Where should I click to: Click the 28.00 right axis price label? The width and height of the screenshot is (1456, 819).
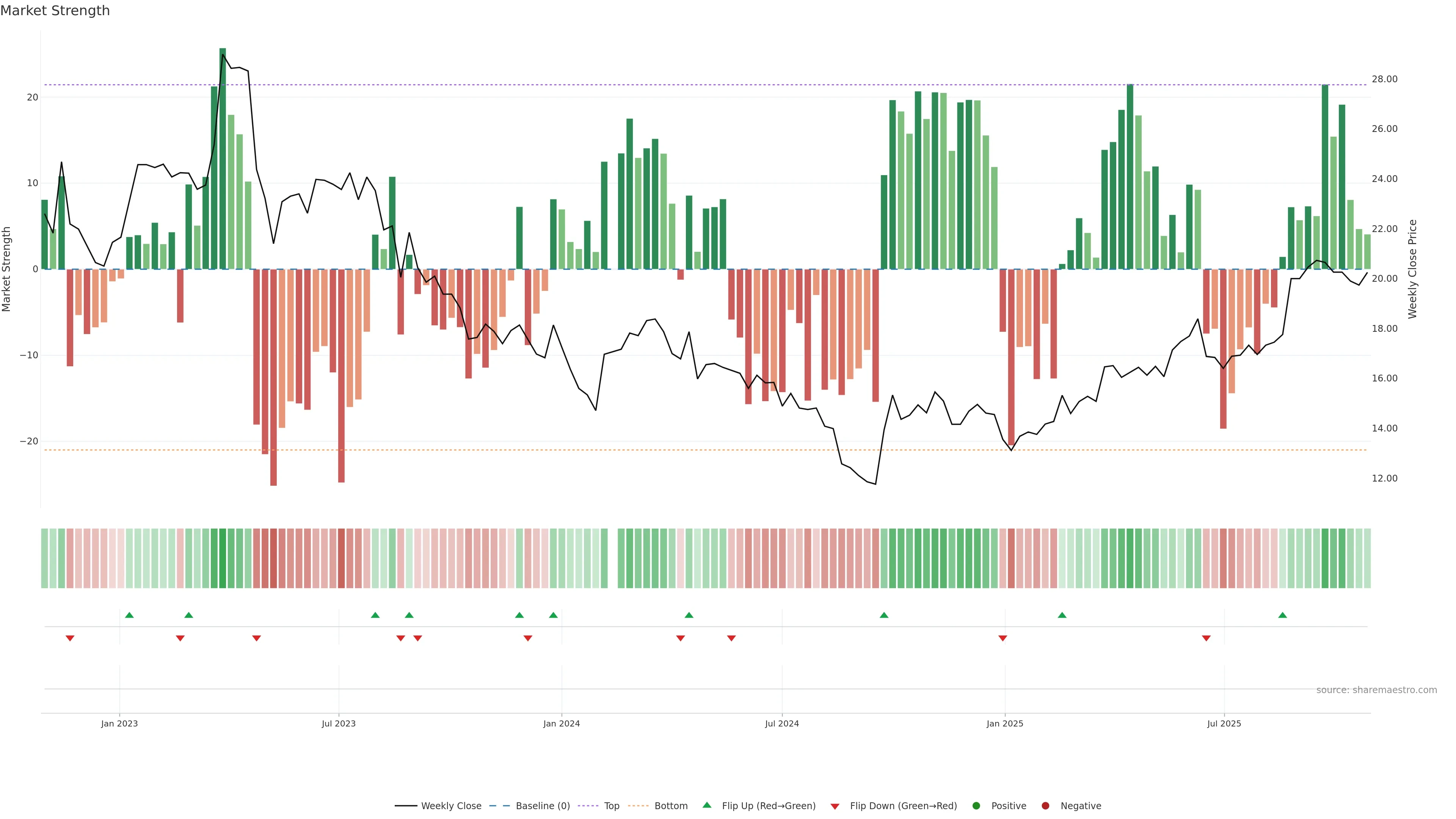(x=1384, y=79)
